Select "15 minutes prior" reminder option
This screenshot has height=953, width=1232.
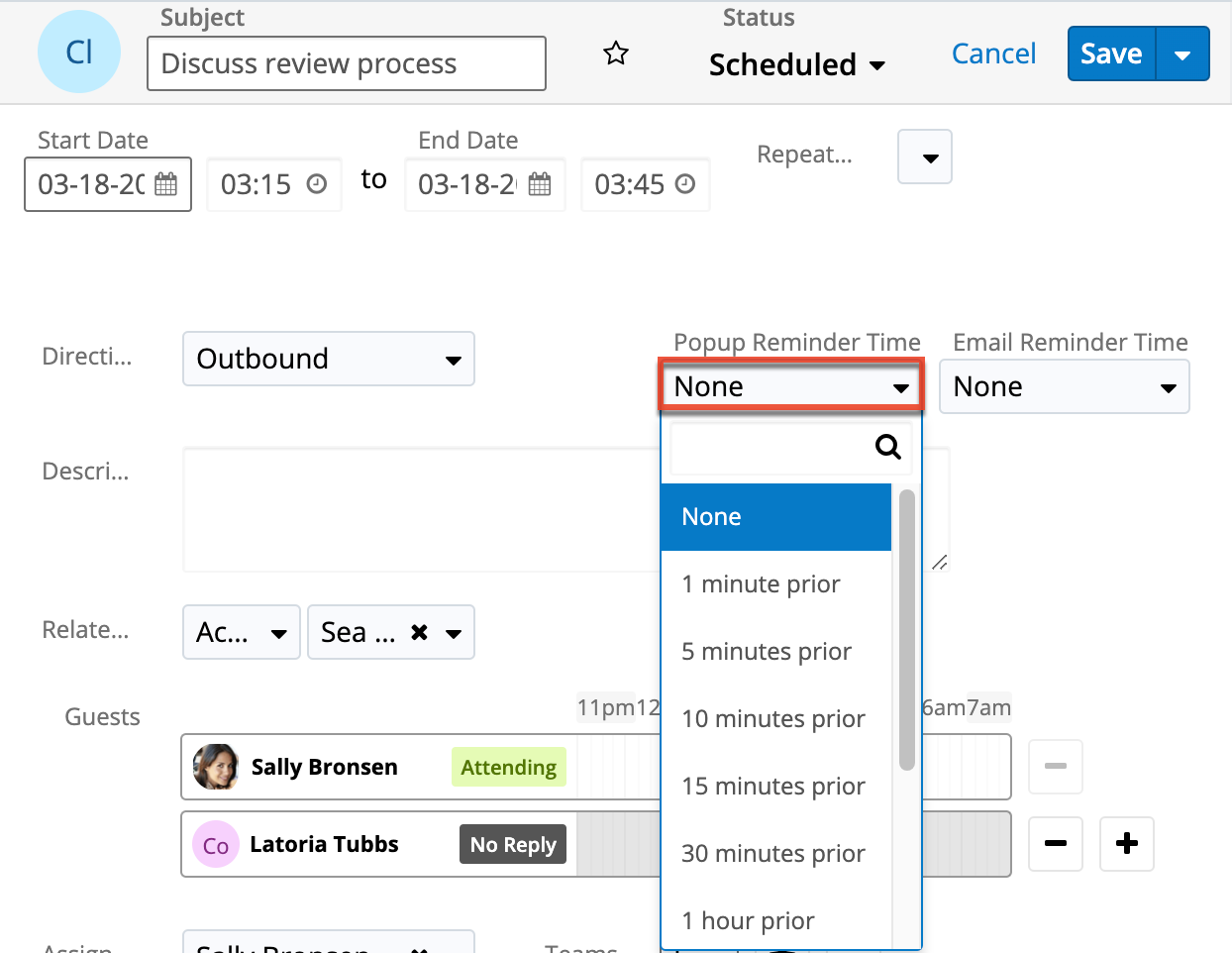(773, 787)
